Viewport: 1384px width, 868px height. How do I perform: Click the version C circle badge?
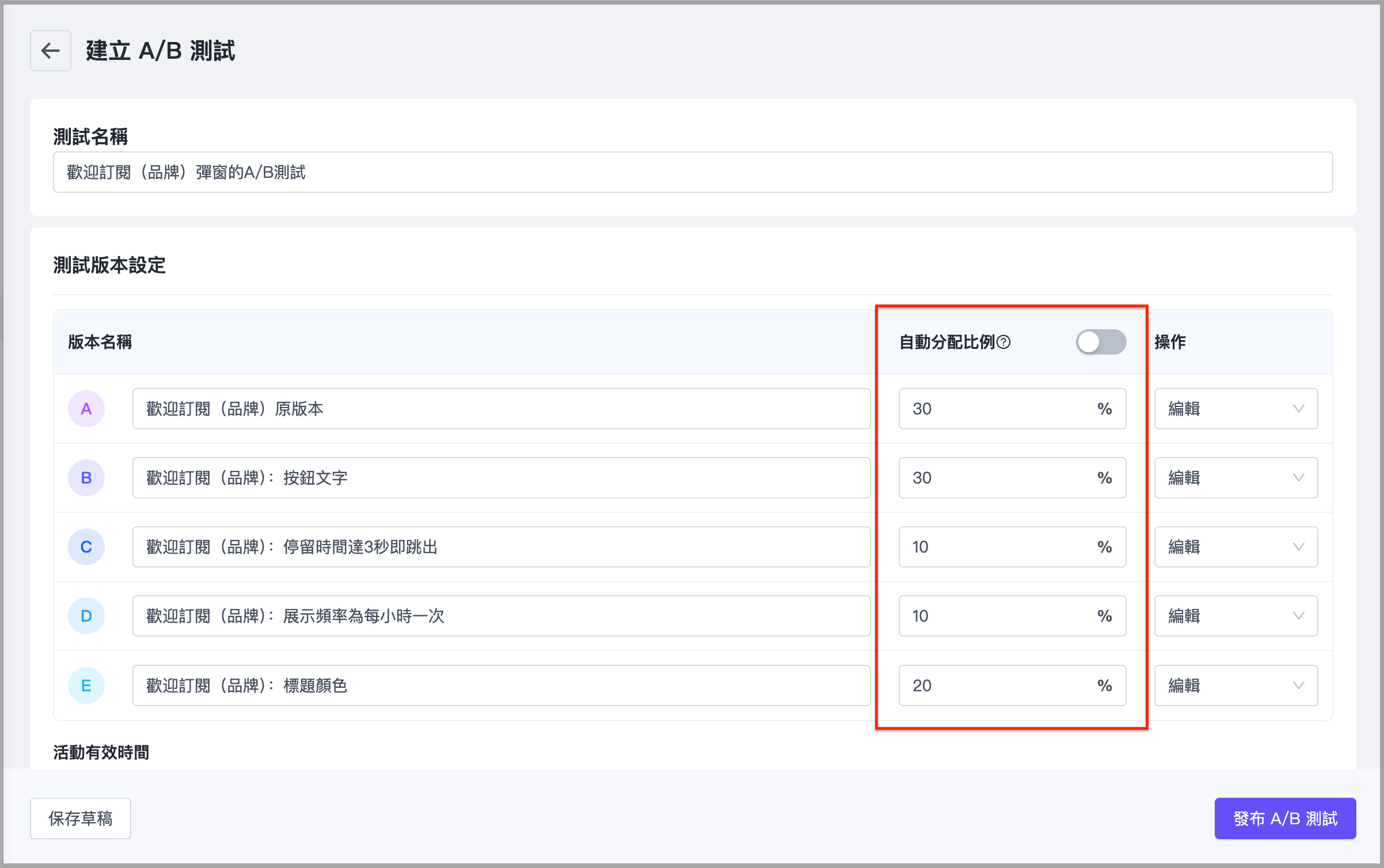(86, 547)
